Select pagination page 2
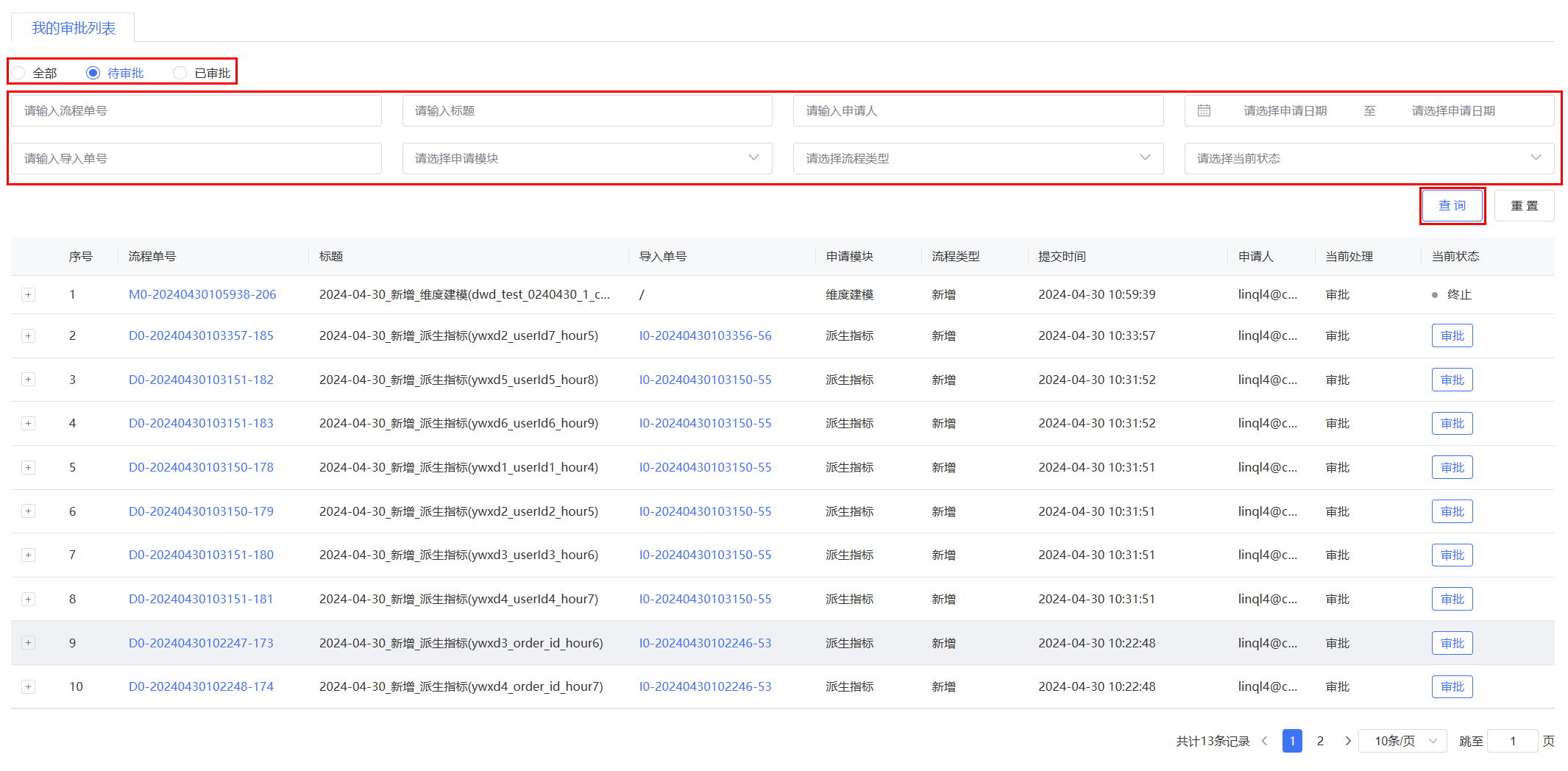 pyautogui.click(x=1320, y=741)
